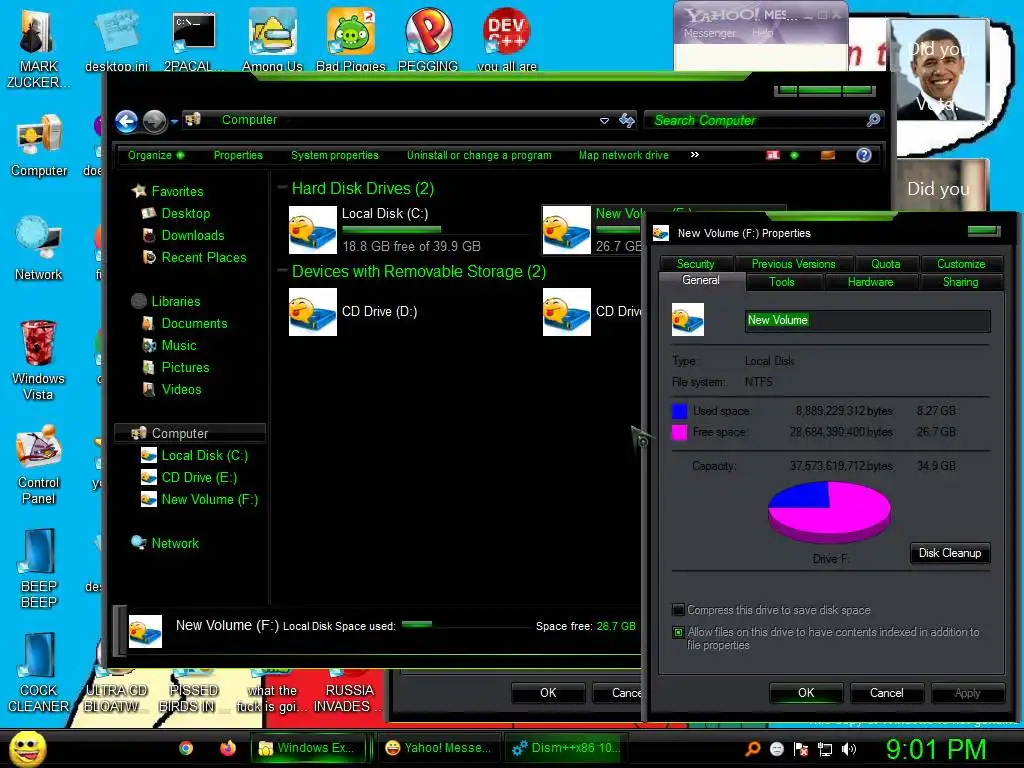Screen dimensions: 1024x768
Task: Open the Organize menu
Action: click(x=155, y=155)
